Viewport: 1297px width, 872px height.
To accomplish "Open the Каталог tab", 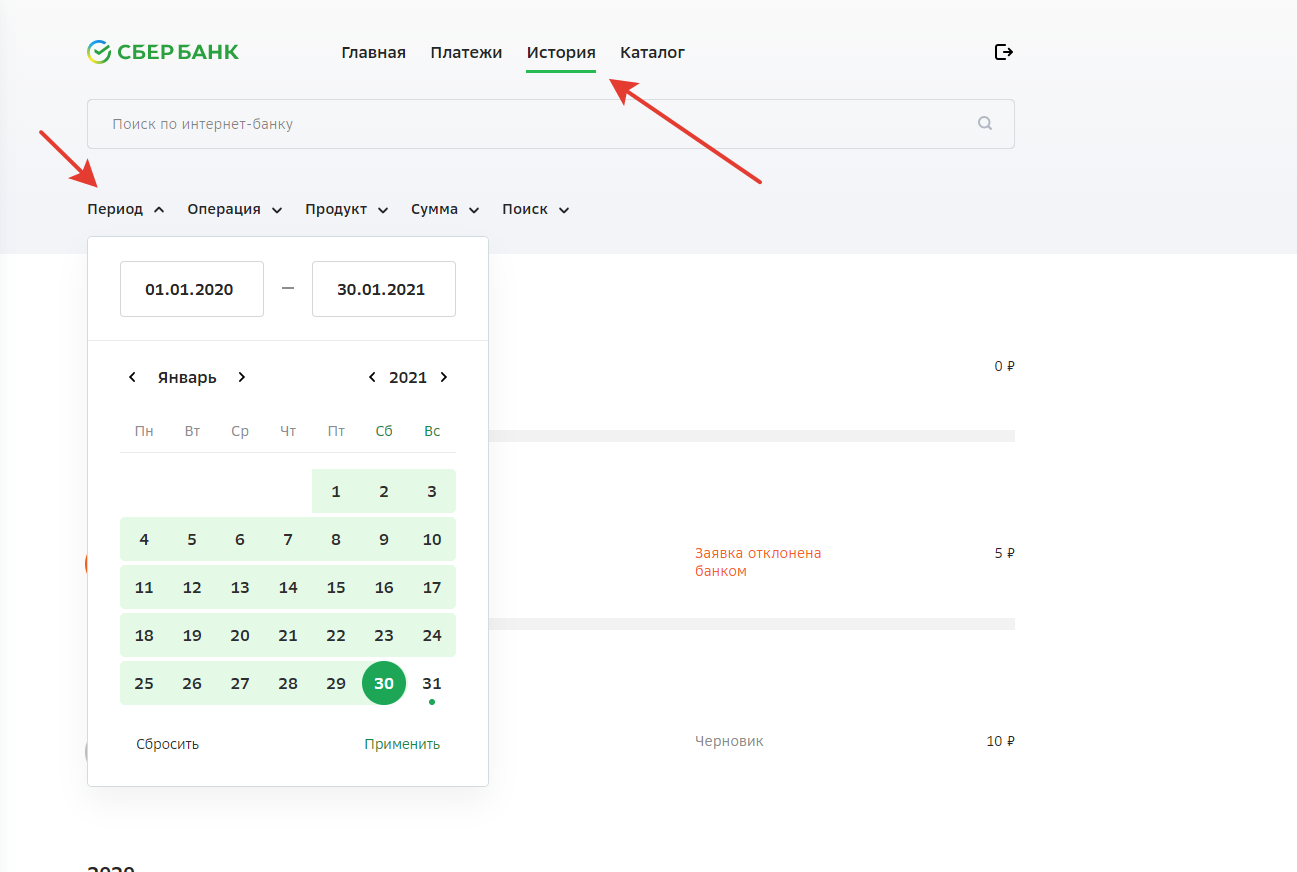I will point(652,53).
